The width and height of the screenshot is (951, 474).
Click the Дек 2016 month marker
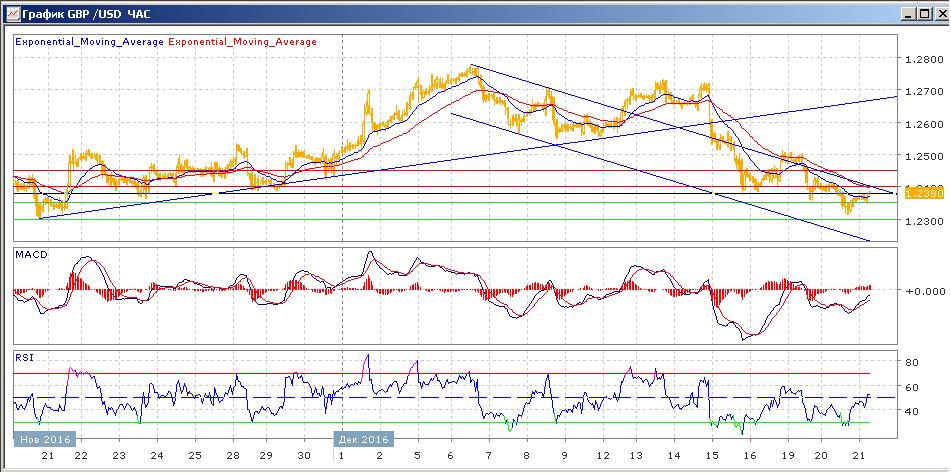click(363, 438)
